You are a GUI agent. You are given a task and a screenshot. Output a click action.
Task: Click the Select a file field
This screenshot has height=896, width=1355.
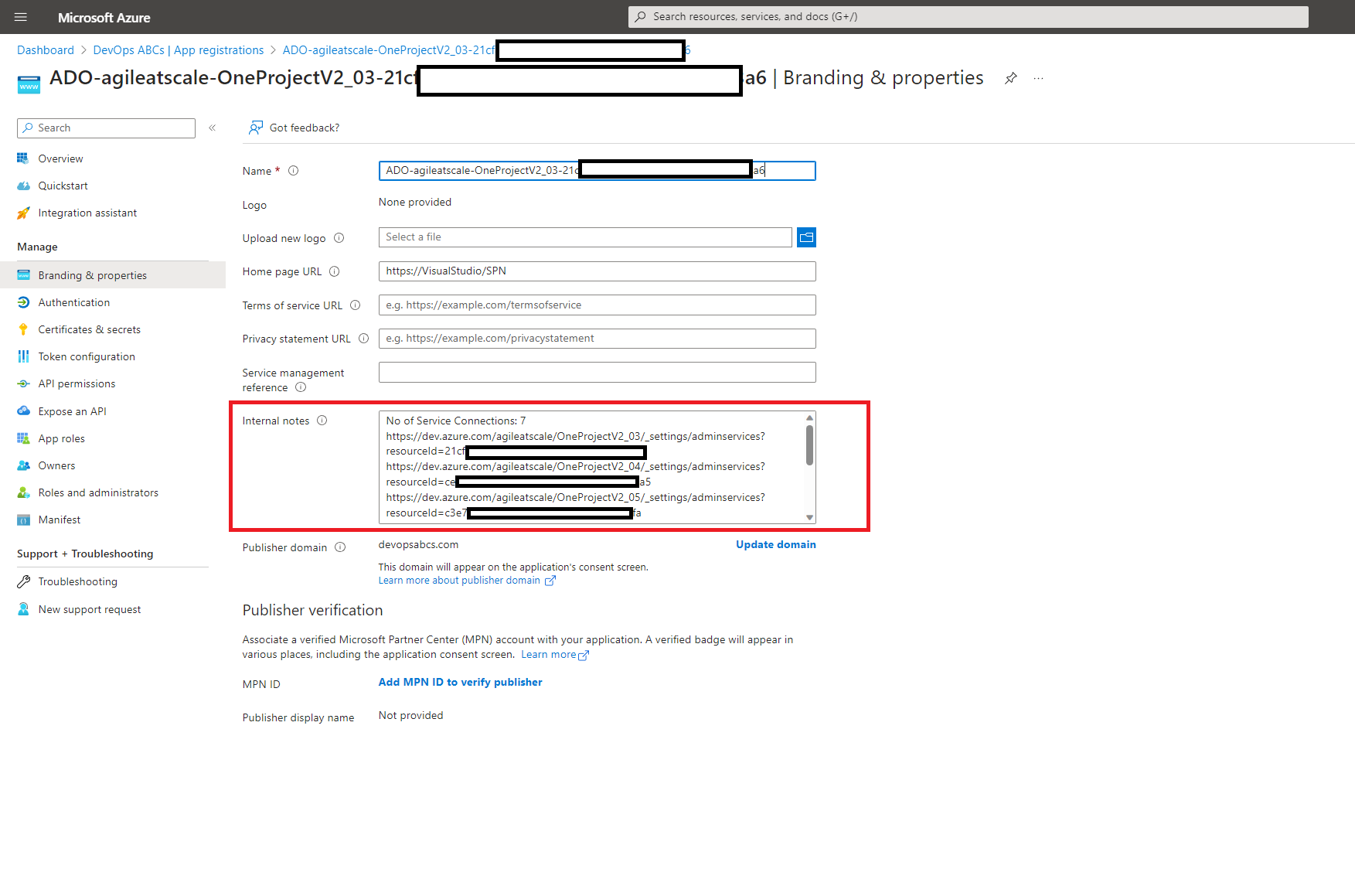point(585,237)
